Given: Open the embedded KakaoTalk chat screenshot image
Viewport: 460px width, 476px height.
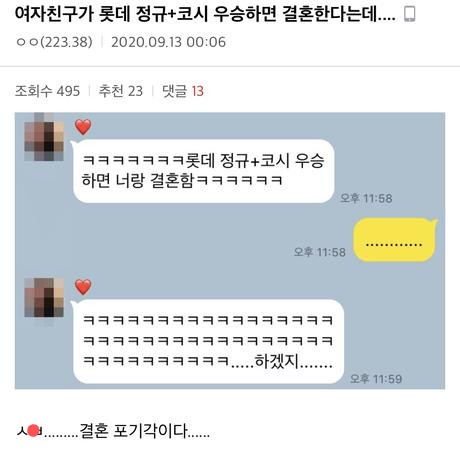Looking at the screenshot, I should (x=230, y=251).
